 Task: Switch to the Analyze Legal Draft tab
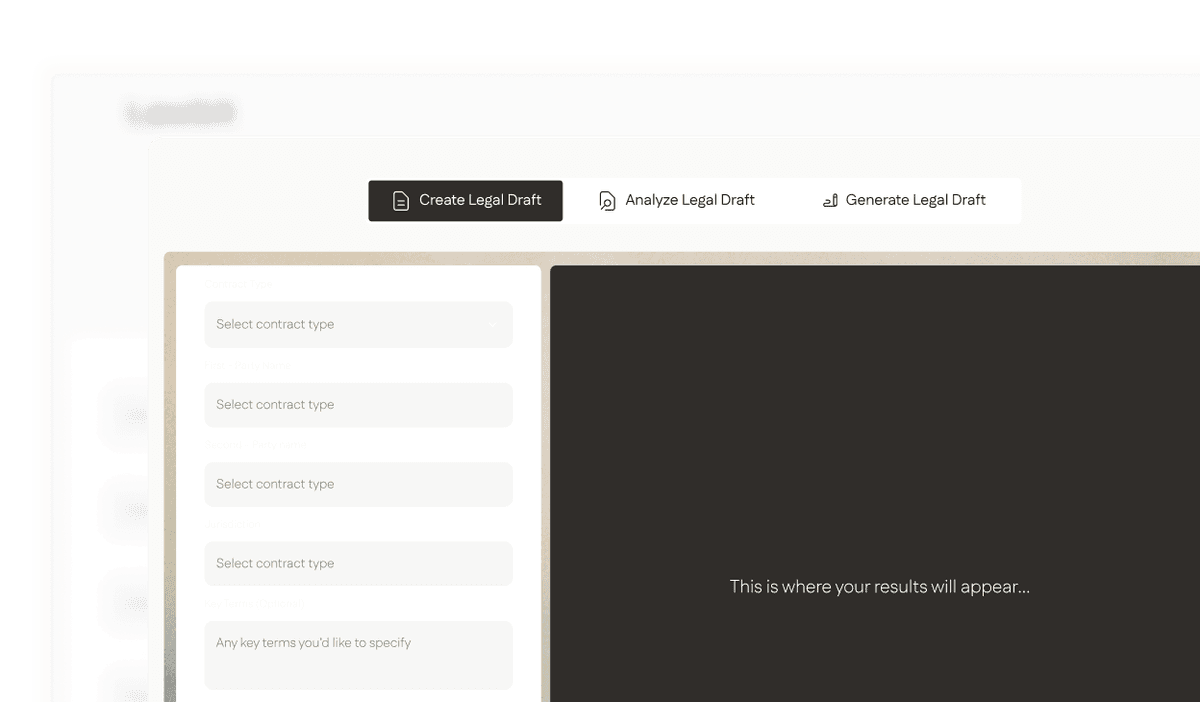[x=676, y=200]
